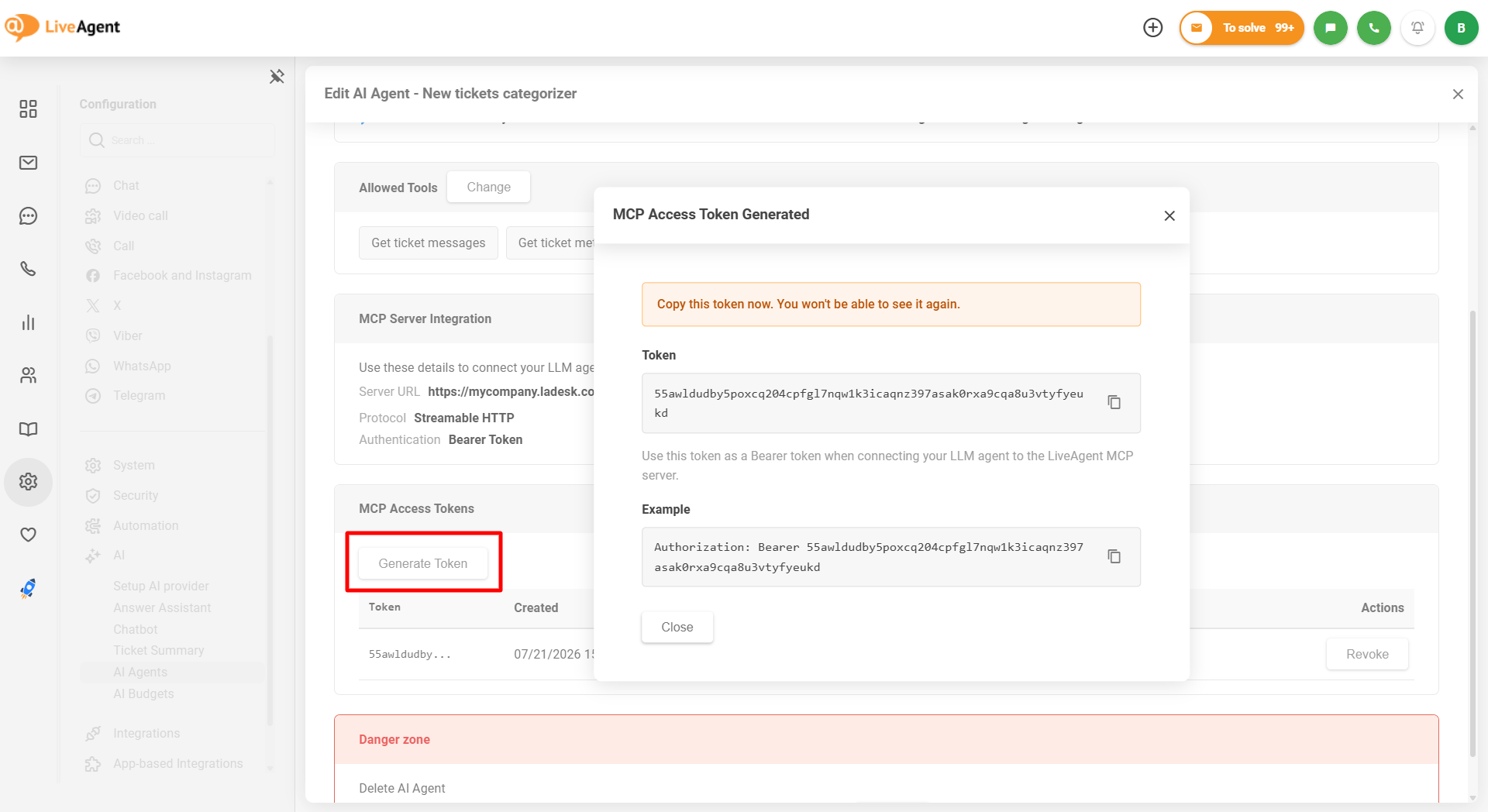The image size is (1488, 812).
Task: Open Automation configuration section
Action: pyautogui.click(x=146, y=526)
